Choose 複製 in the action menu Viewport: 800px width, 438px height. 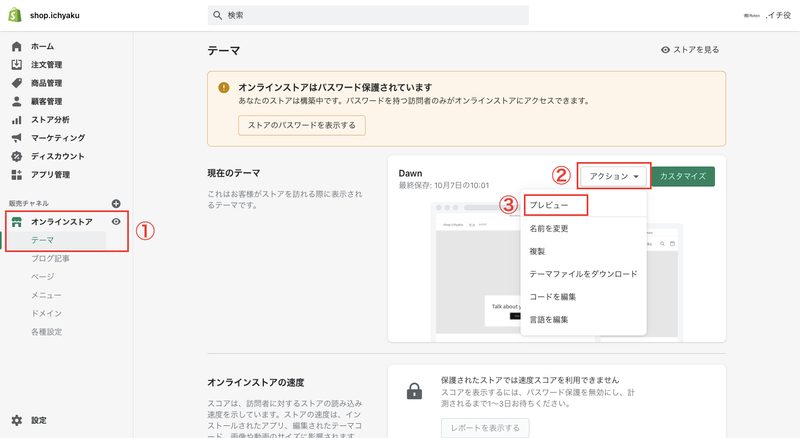[x=537, y=251]
